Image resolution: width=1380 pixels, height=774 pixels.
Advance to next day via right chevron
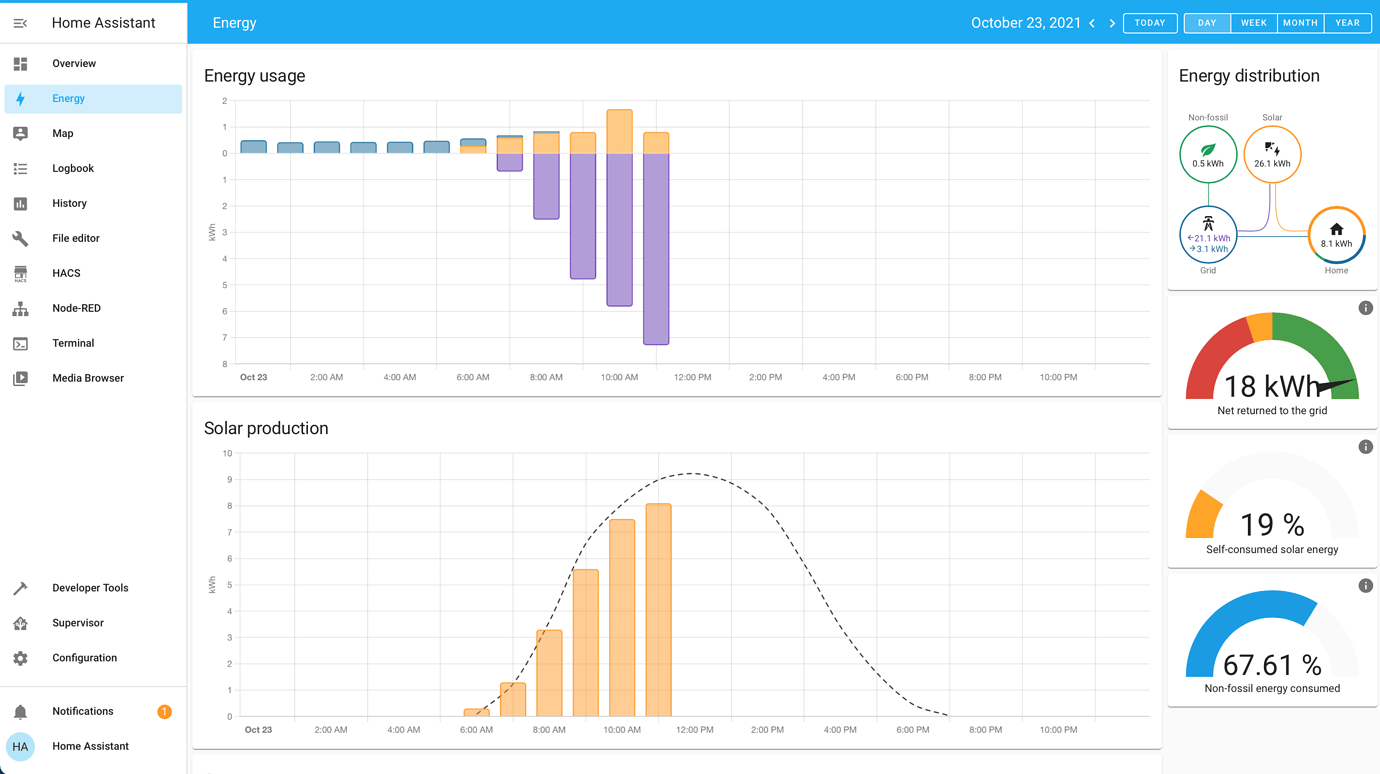click(1112, 22)
